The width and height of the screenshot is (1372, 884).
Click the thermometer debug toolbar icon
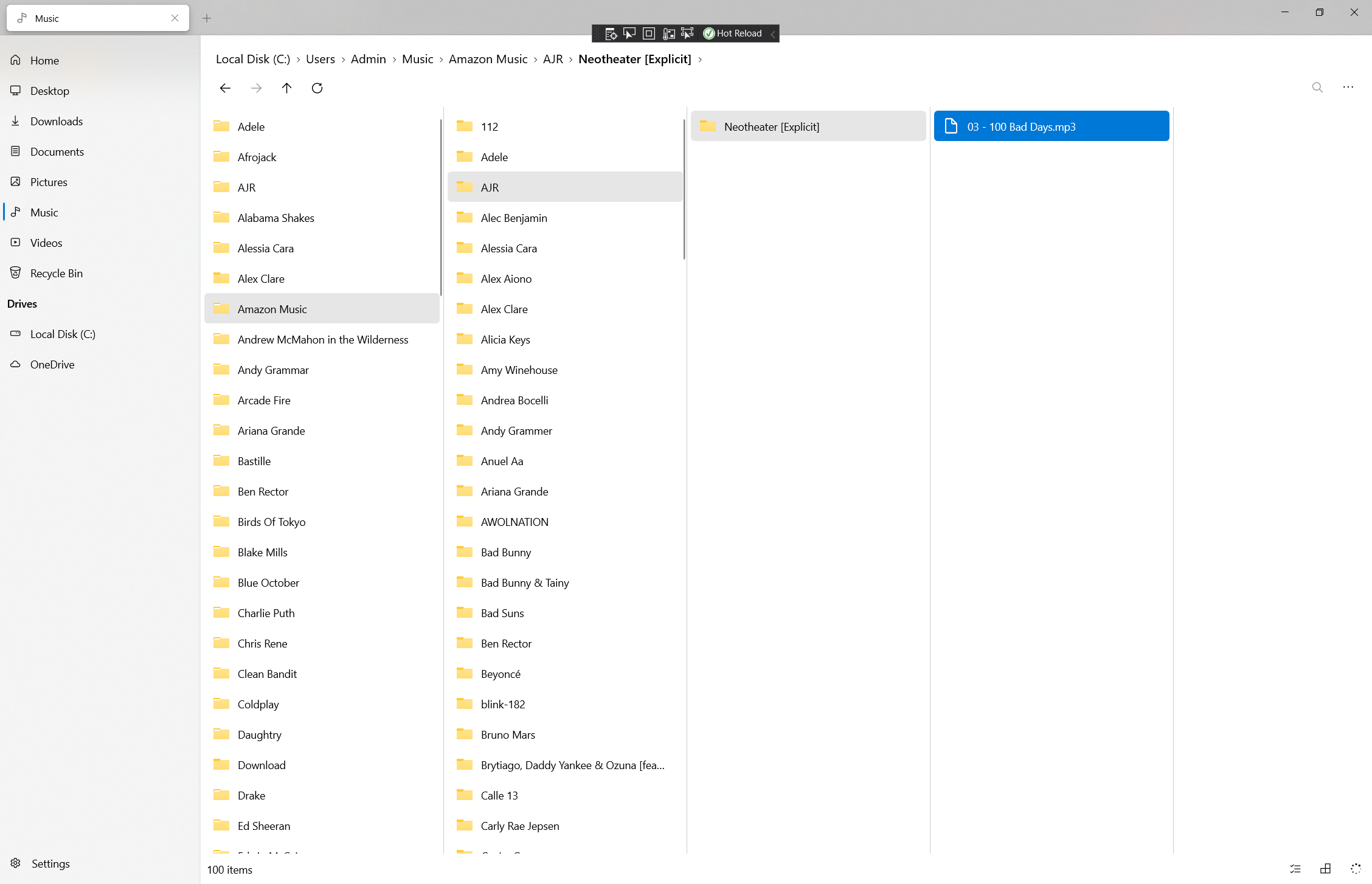coord(668,33)
